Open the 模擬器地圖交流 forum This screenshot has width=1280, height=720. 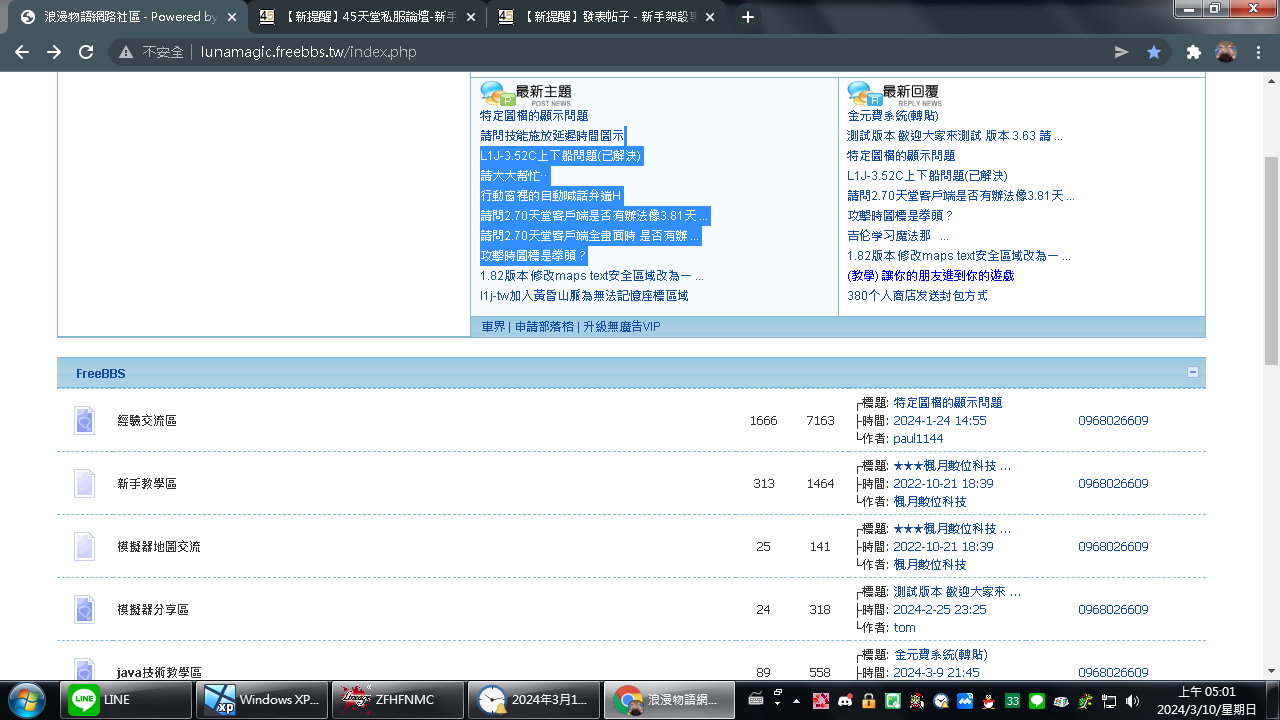coord(159,547)
